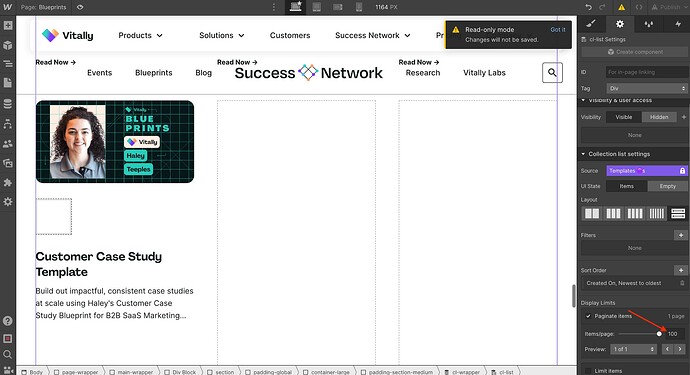This screenshot has width=690, height=375.
Task: Open the breakpoint options three-dot menu
Action: tap(274, 7)
